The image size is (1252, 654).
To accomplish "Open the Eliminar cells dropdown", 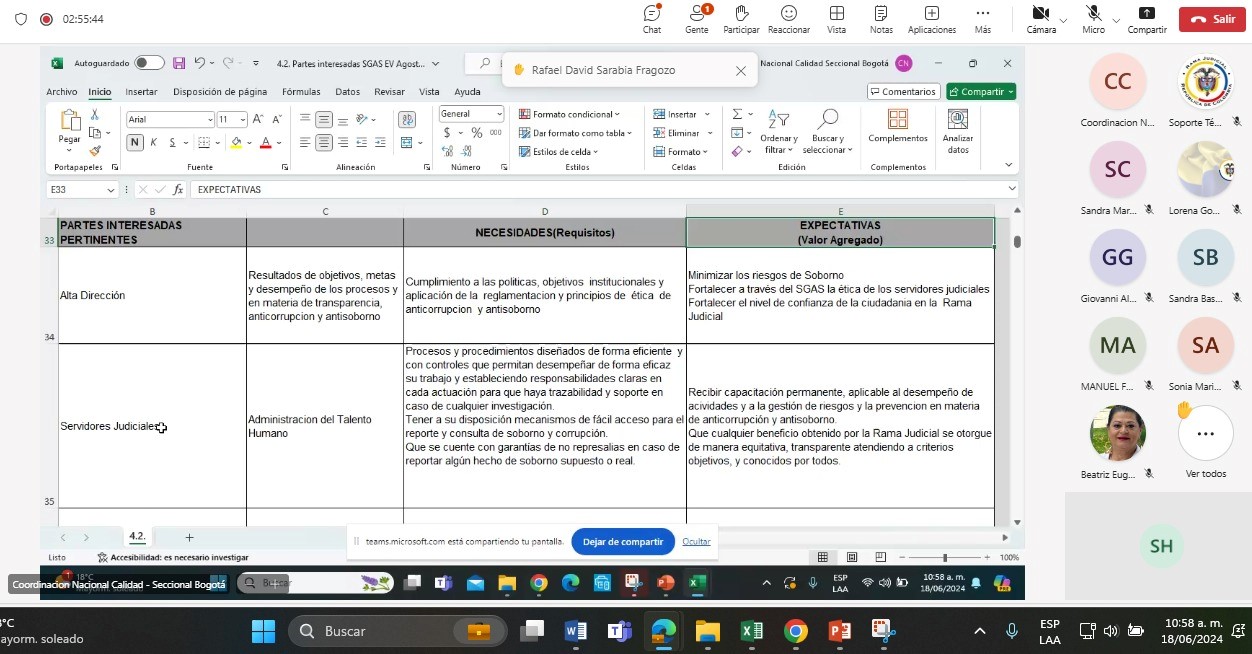I will 682,133.
